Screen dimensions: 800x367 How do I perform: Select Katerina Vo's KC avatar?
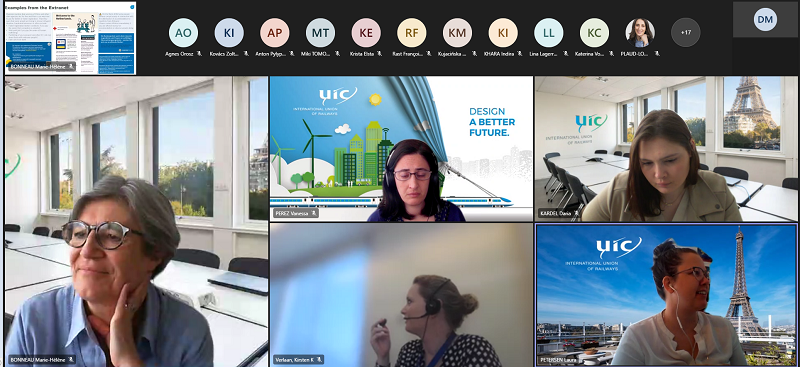point(594,32)
